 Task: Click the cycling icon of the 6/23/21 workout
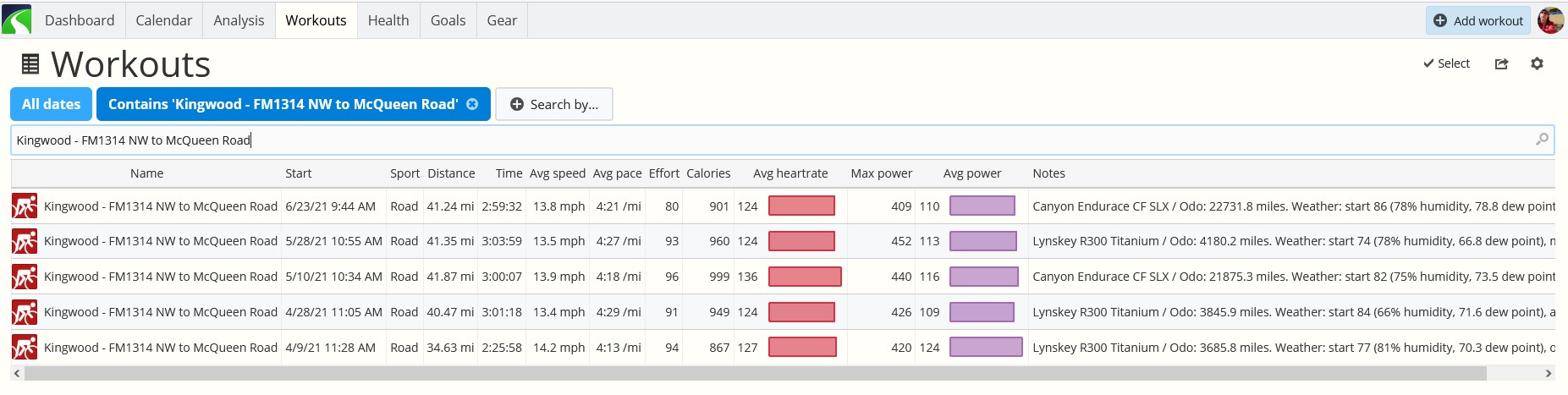point(25,206)
